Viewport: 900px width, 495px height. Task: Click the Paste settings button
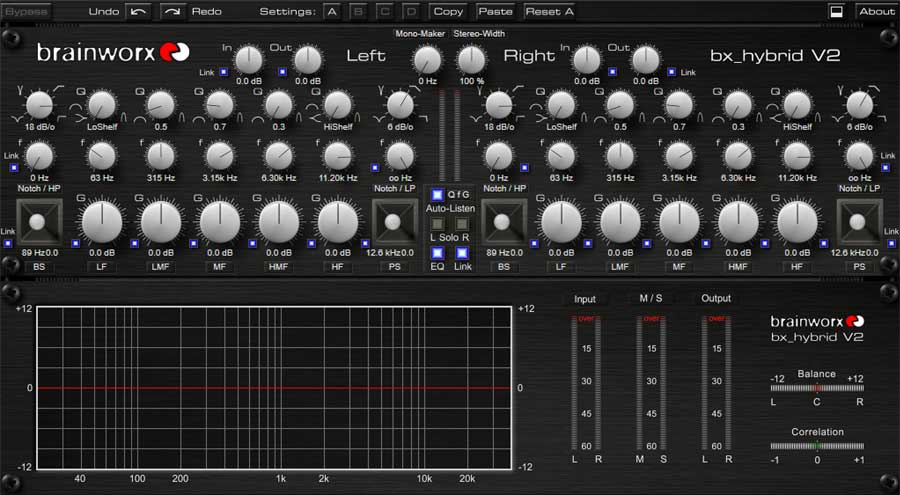click(x=495, y=11)
